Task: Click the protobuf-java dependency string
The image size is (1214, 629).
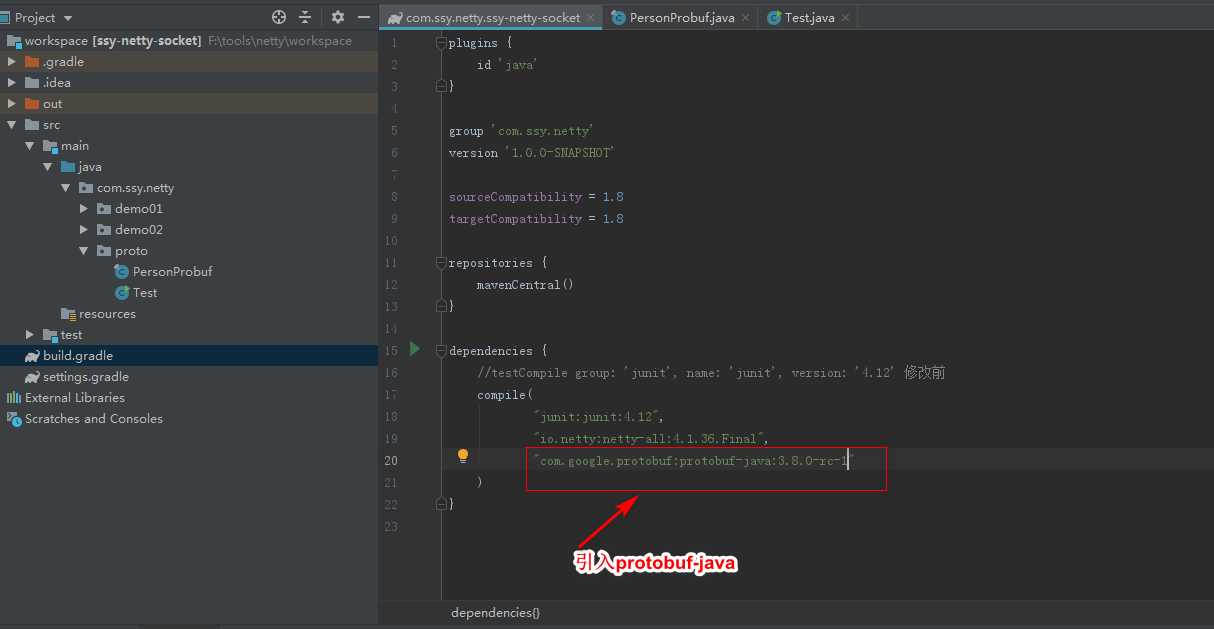Action: [x=694, y=460]
